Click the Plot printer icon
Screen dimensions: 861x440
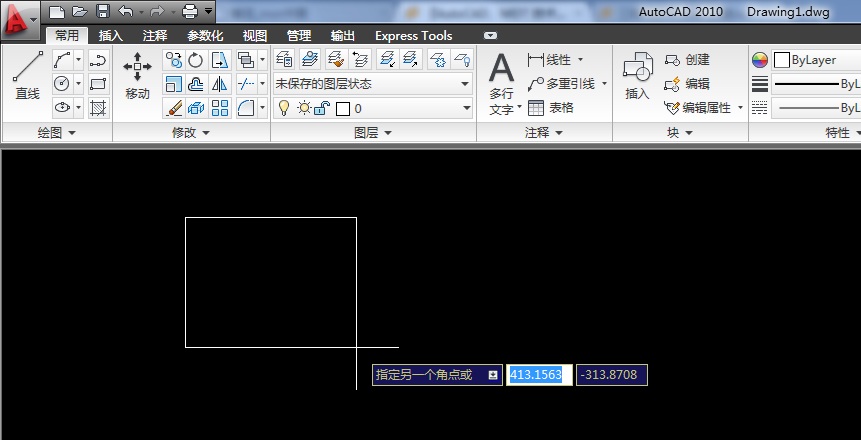tap(190, 11)
